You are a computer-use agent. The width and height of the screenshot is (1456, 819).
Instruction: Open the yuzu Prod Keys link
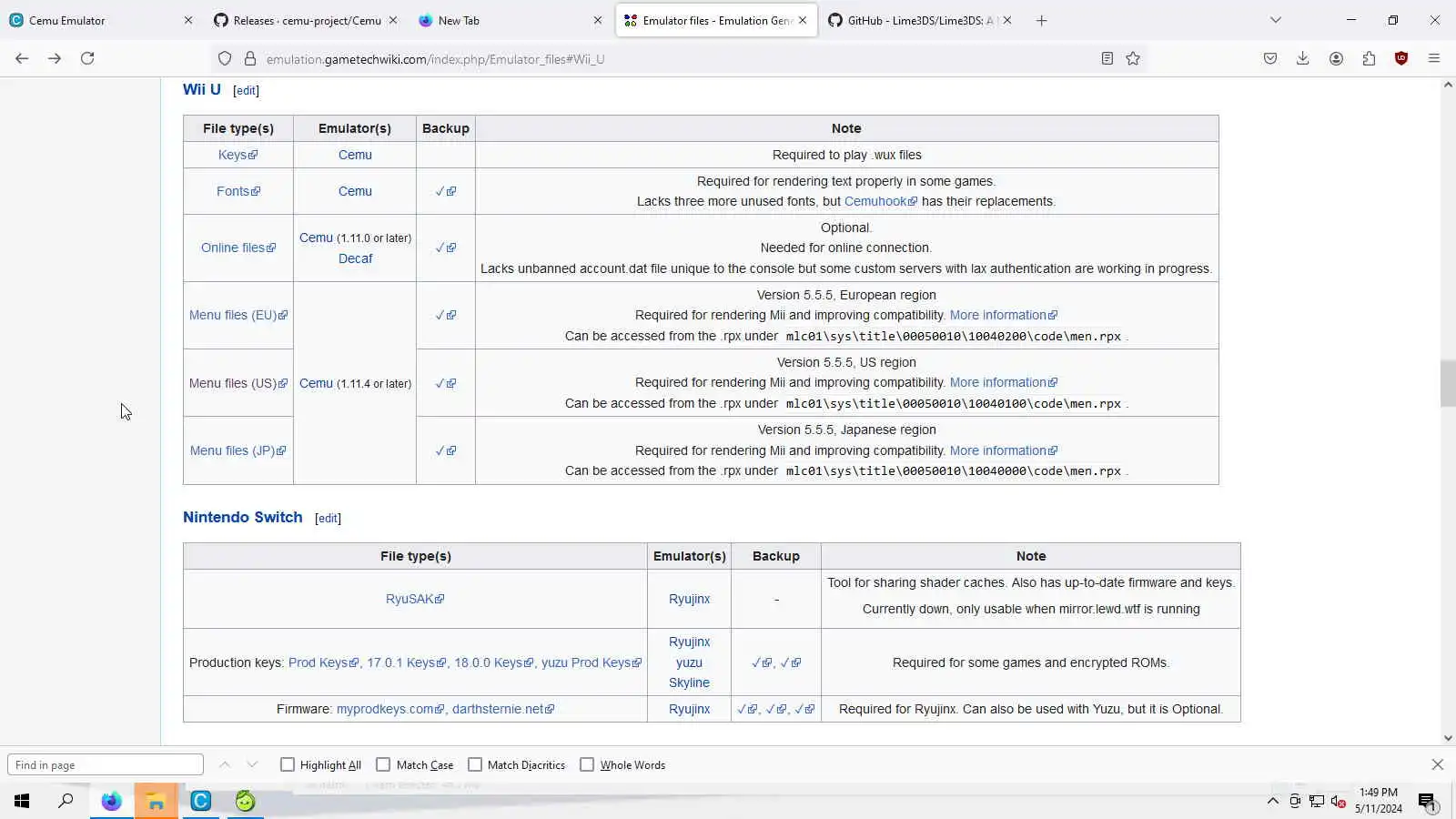pos(591,662)
